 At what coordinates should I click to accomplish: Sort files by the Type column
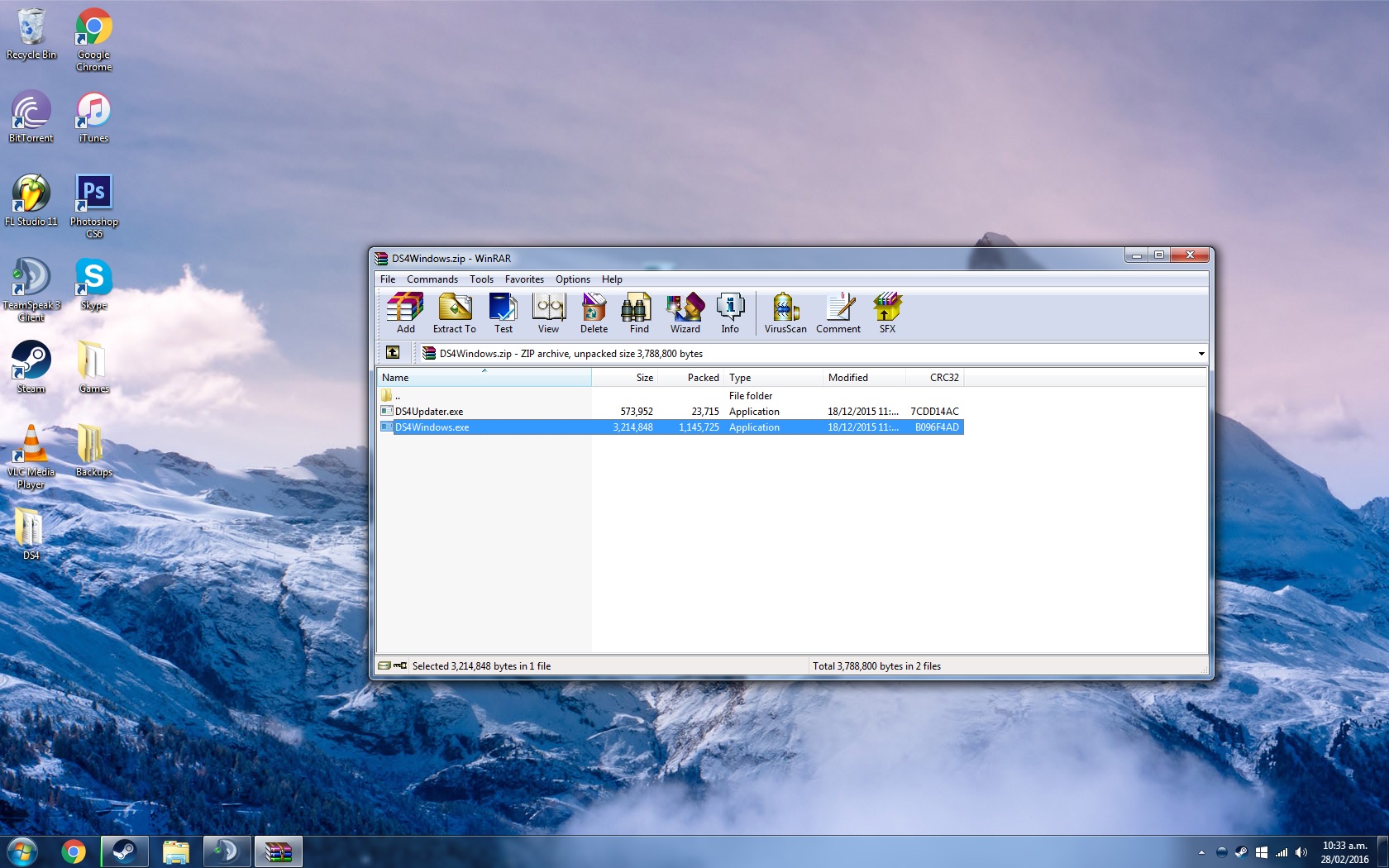pos(773,378)
